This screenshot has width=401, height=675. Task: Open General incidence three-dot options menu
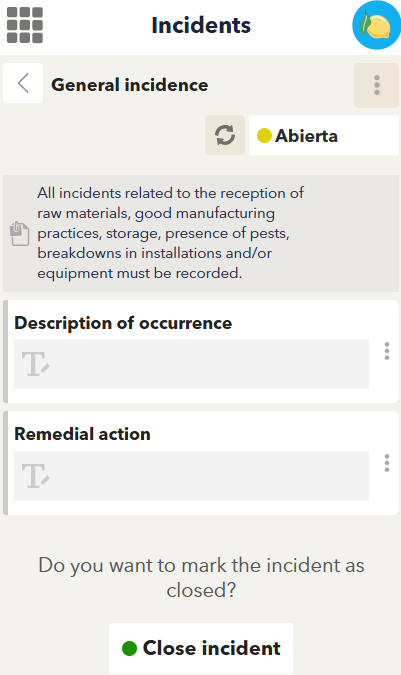(376, 85)
